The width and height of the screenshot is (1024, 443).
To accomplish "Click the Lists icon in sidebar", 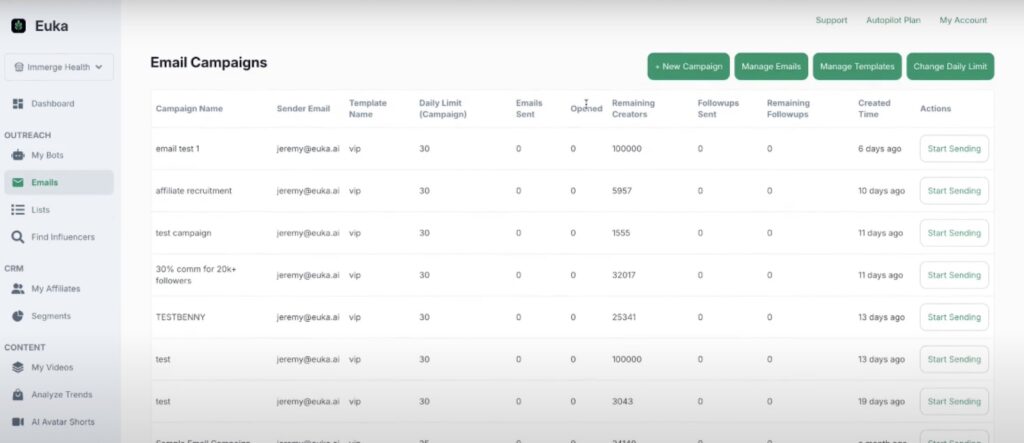I will pos(18,210).
